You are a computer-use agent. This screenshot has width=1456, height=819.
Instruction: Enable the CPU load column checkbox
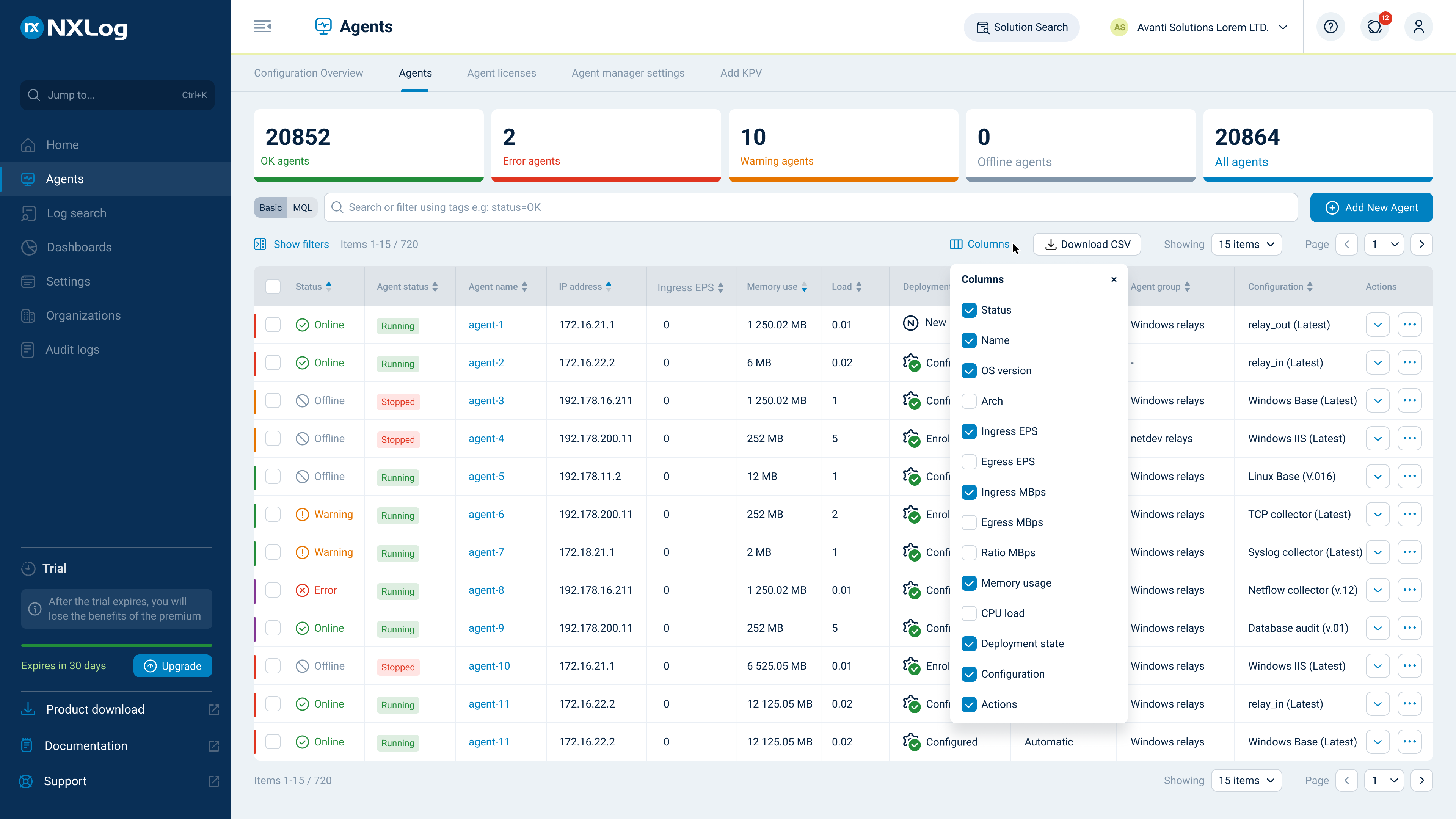coord(969,613)
